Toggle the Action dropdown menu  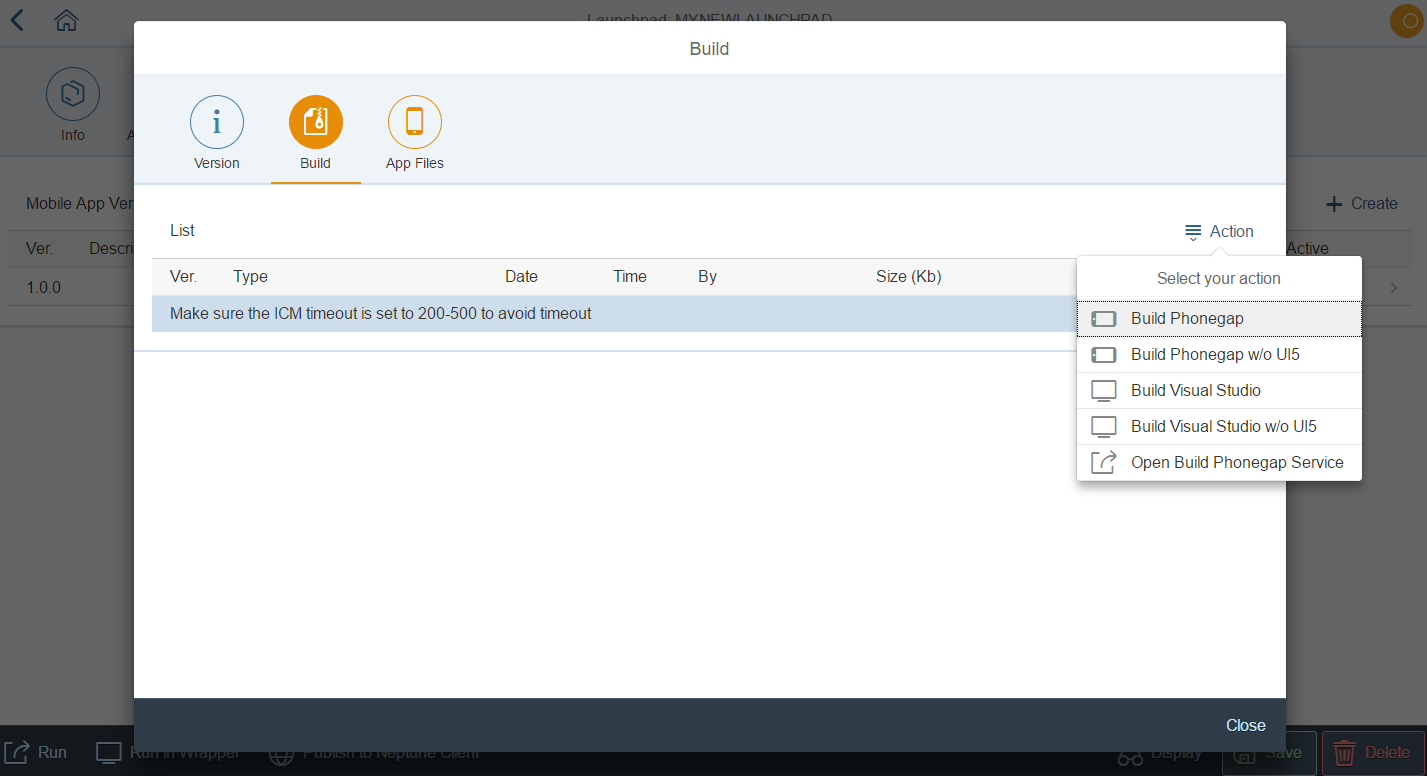click(x=1219, y=232)
